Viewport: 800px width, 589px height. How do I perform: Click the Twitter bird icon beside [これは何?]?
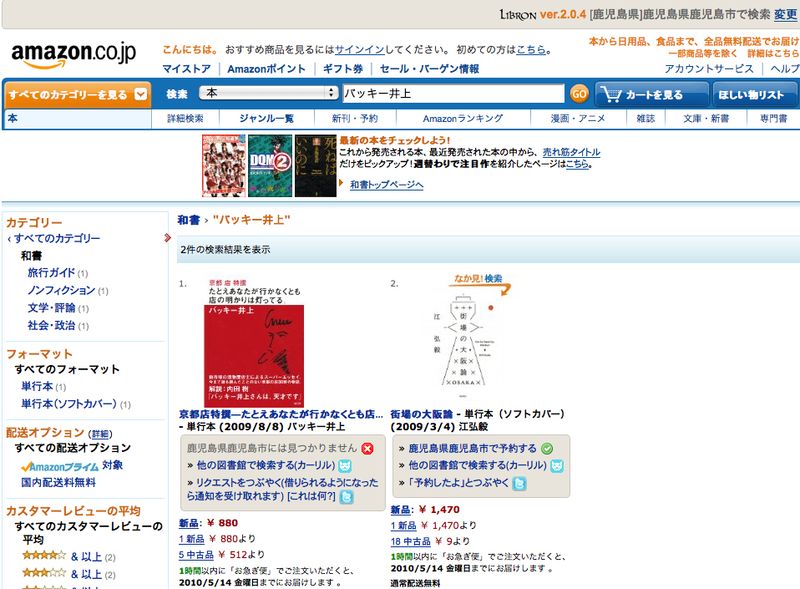tap(346, 497)
